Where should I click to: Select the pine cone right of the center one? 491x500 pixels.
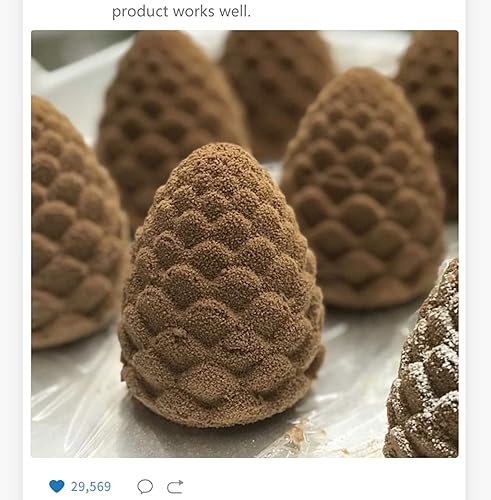point(363,190)
